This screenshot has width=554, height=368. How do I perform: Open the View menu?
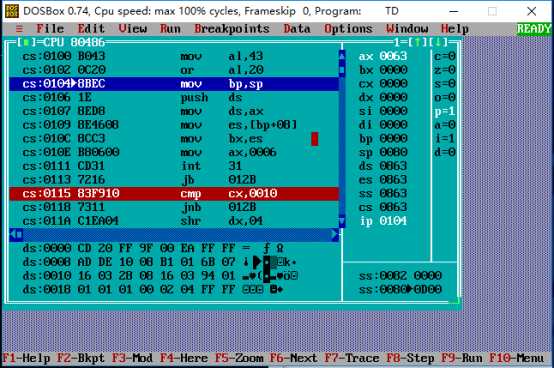[132, 29]
